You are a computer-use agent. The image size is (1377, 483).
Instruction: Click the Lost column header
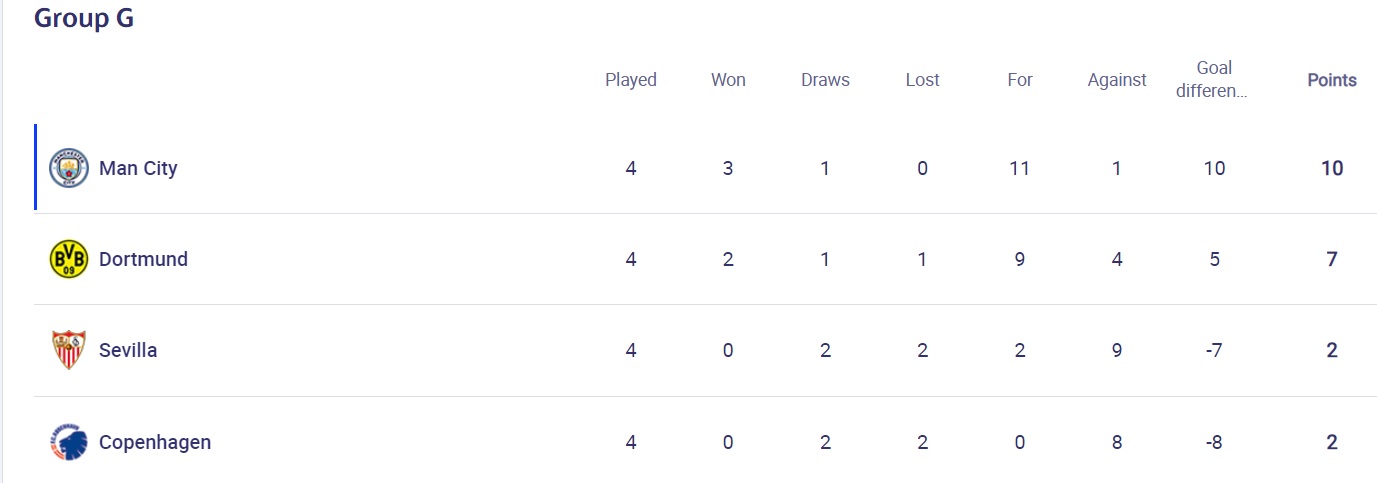[x=922, y=80]
